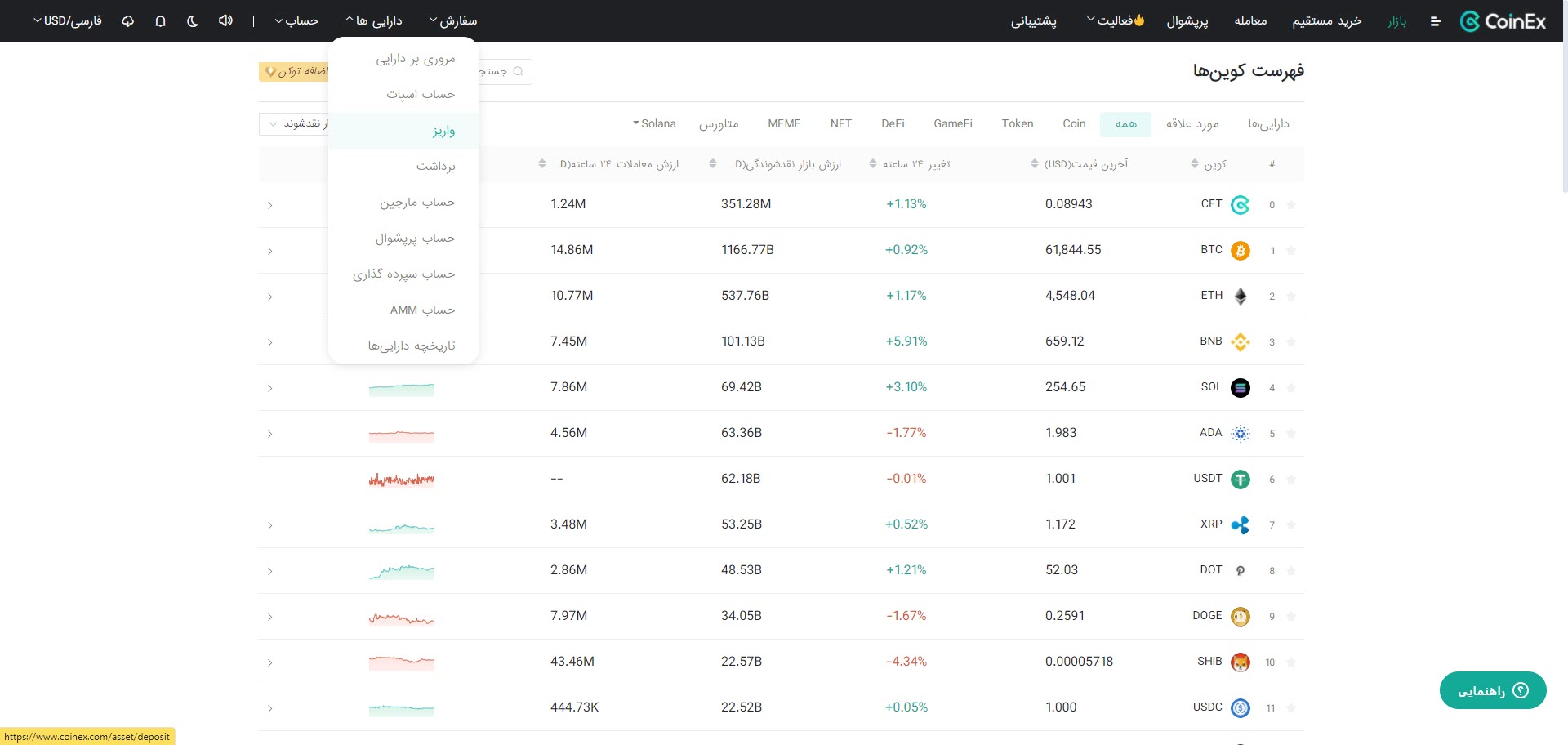Click the ETH coin icon

(x=1240, y=297)
